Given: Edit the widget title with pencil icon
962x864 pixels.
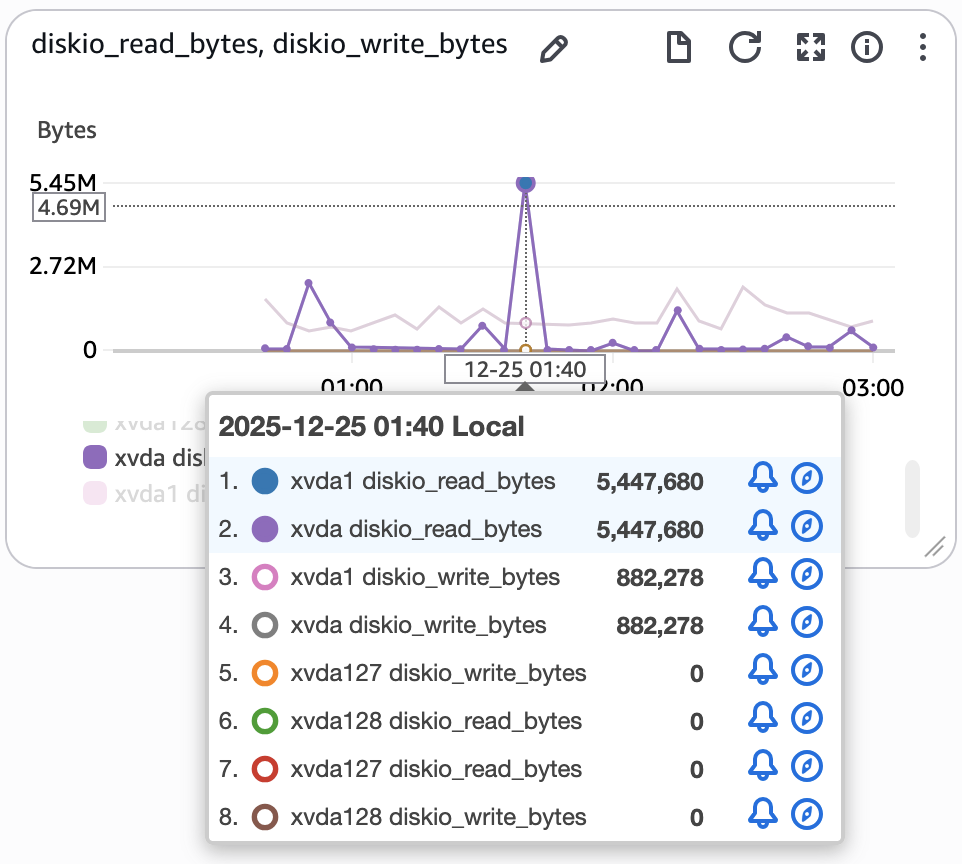Looking at the screenshot, I should 553,49.
